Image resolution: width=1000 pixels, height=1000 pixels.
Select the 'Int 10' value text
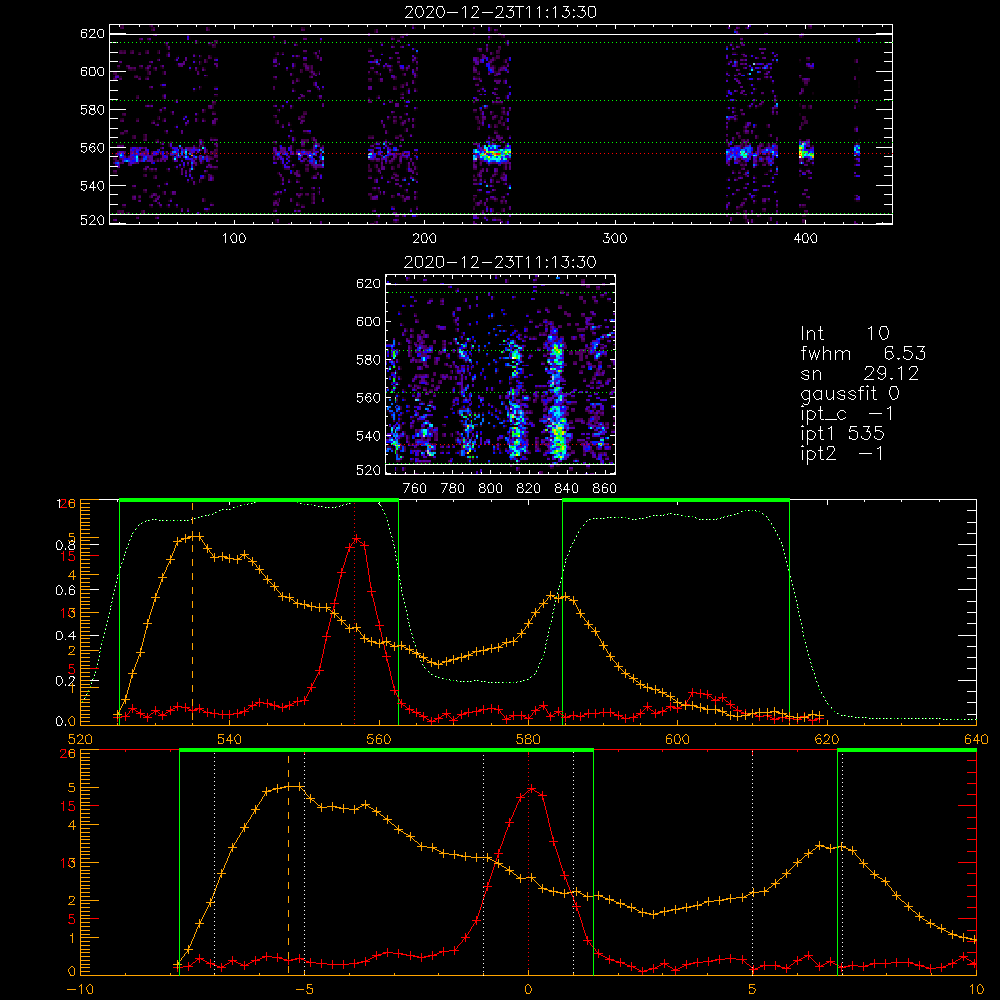click(844, 333)
